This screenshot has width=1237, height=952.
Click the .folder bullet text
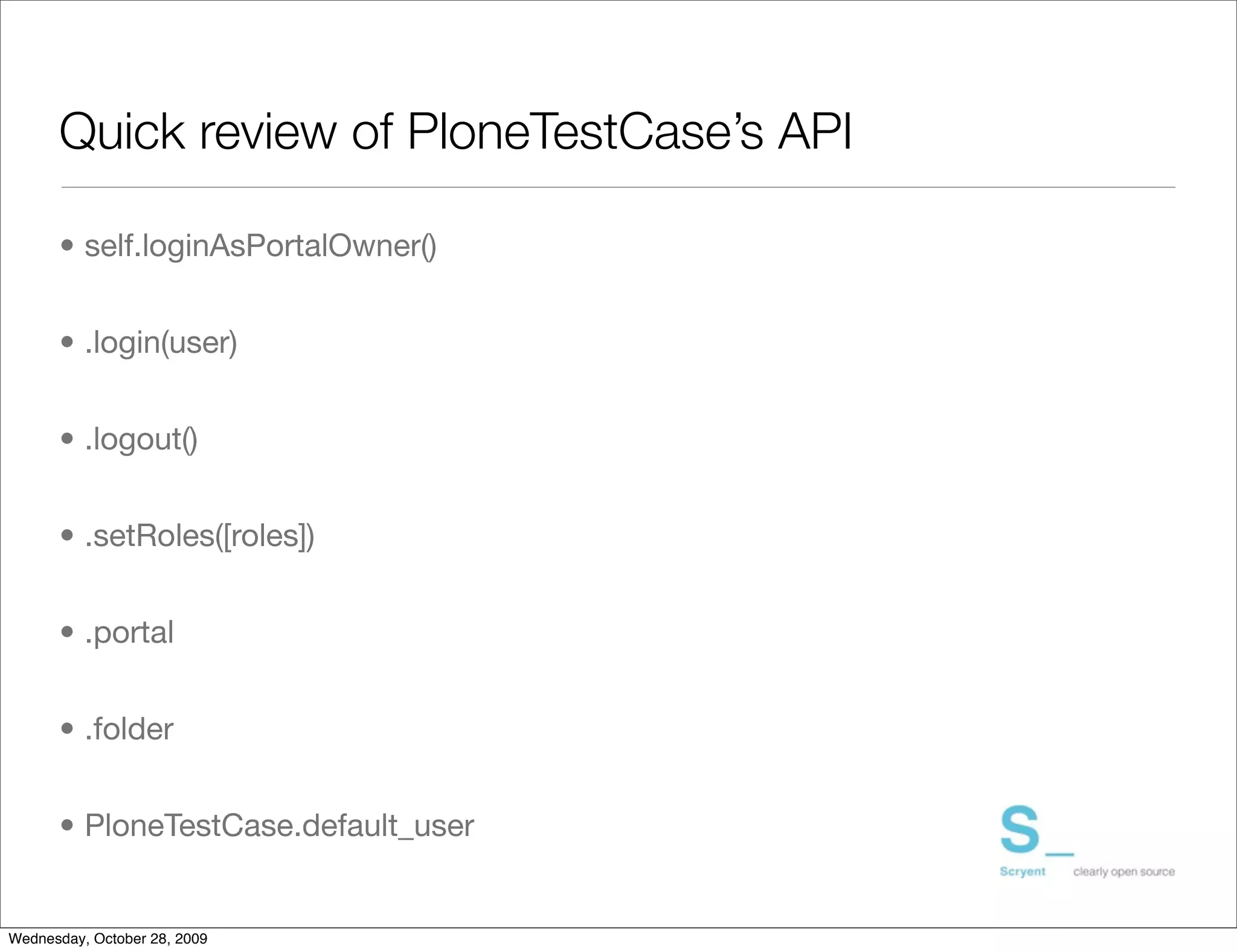[129, 729]
